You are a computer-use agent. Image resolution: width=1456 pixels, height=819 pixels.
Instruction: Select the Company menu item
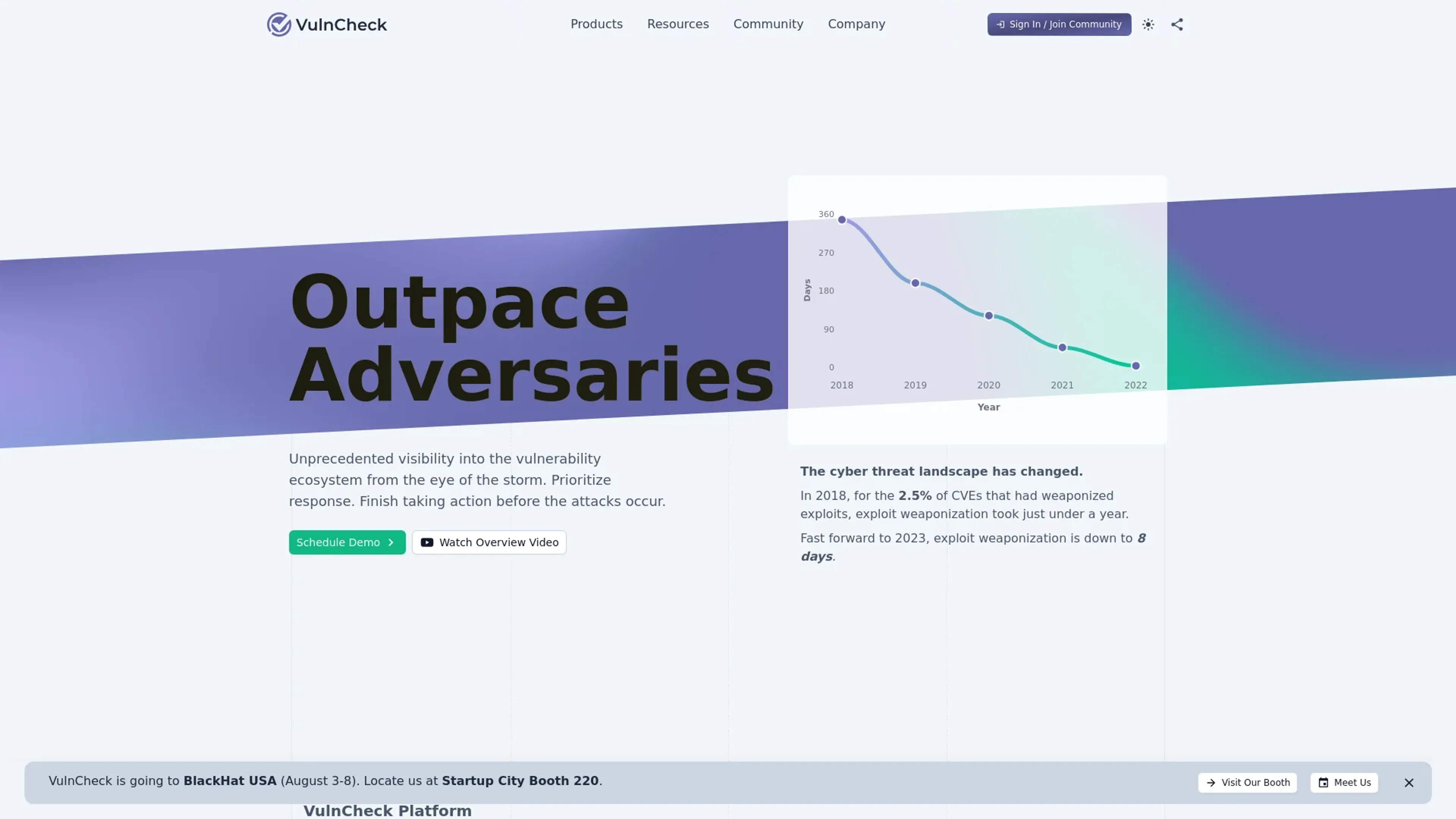pyautogui.click(x=856, y=24)
